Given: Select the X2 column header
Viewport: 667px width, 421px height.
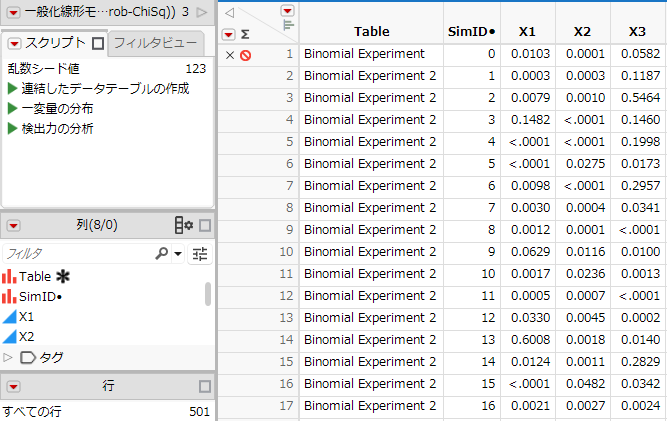Looking at the screenshot, I should tap(582, 31).
